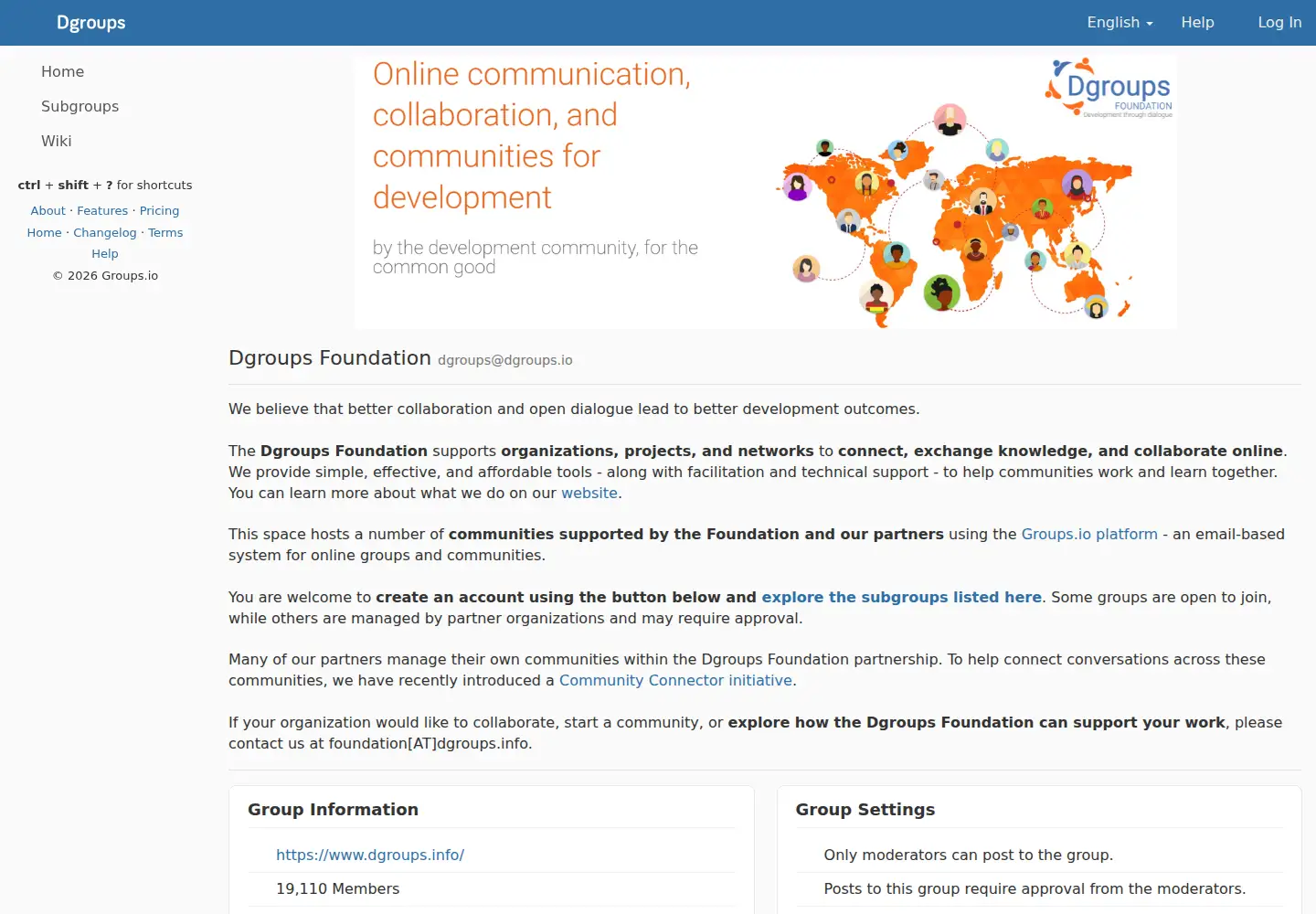The width and height of the screenshot is (1316, 914).
Task: Click the Help link below Changelog
Action: pyautogui.click(x=105, y=253)
